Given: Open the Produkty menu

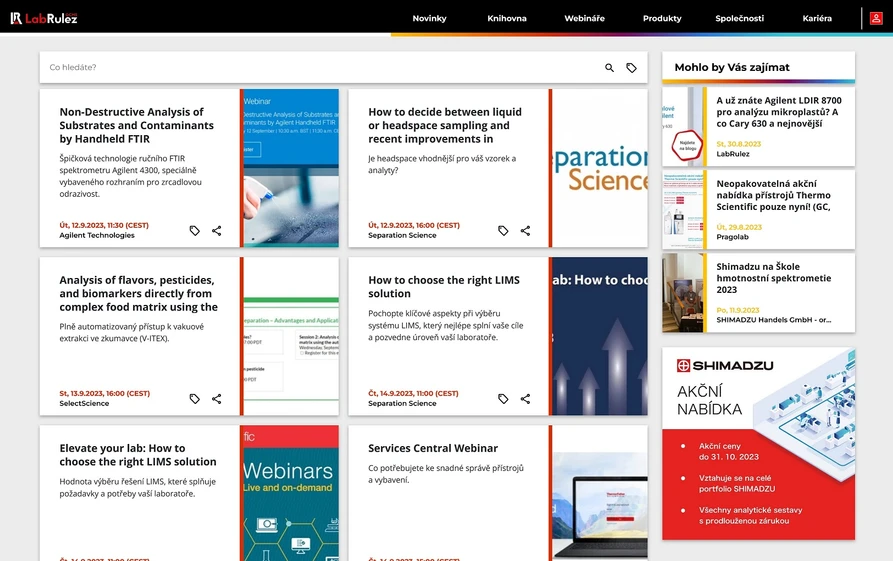Looking at the screenshot, I should click(662, 18).
